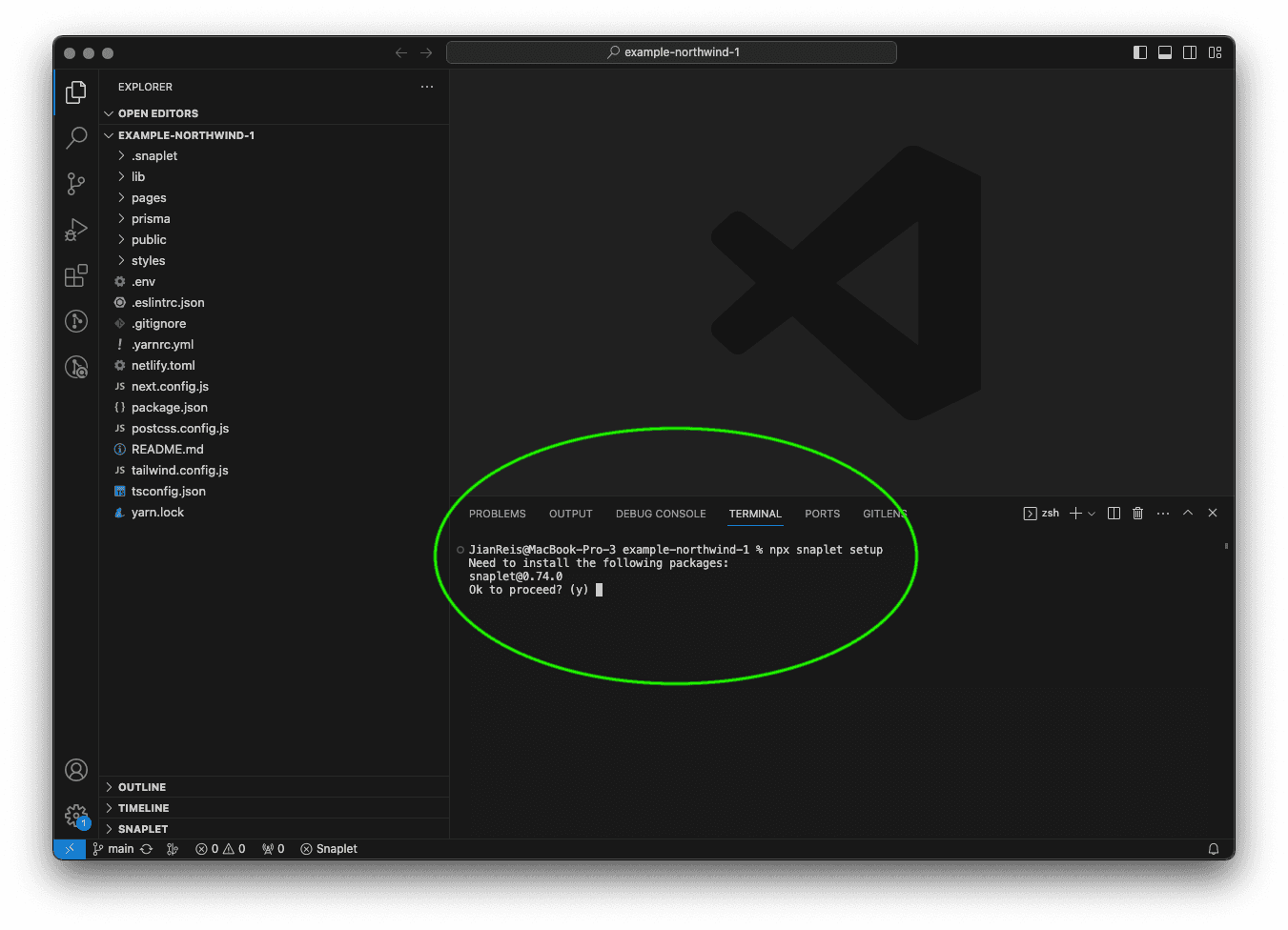Open the Accounts menu icon

pos(76,770)
